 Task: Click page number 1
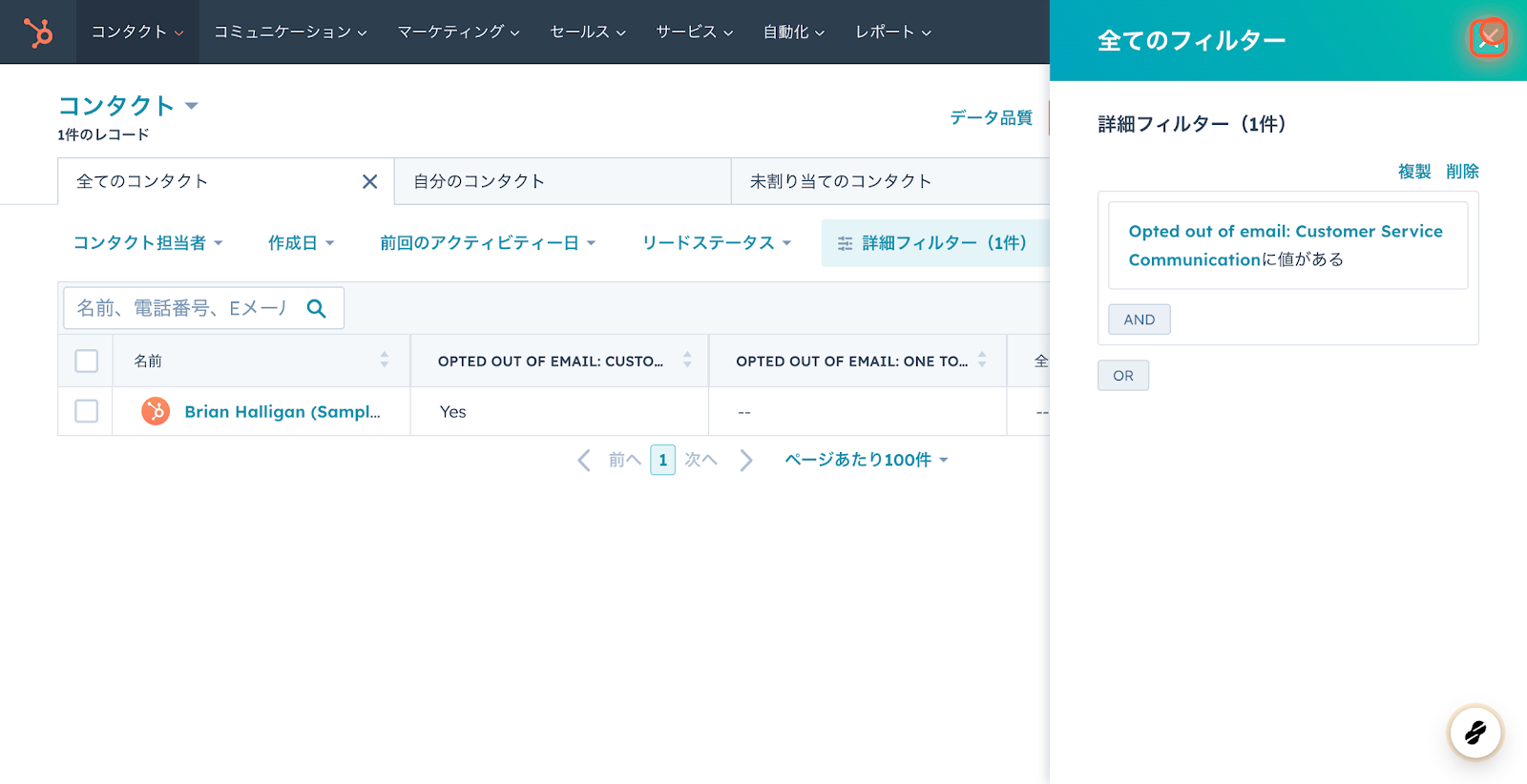click(662, 460)
